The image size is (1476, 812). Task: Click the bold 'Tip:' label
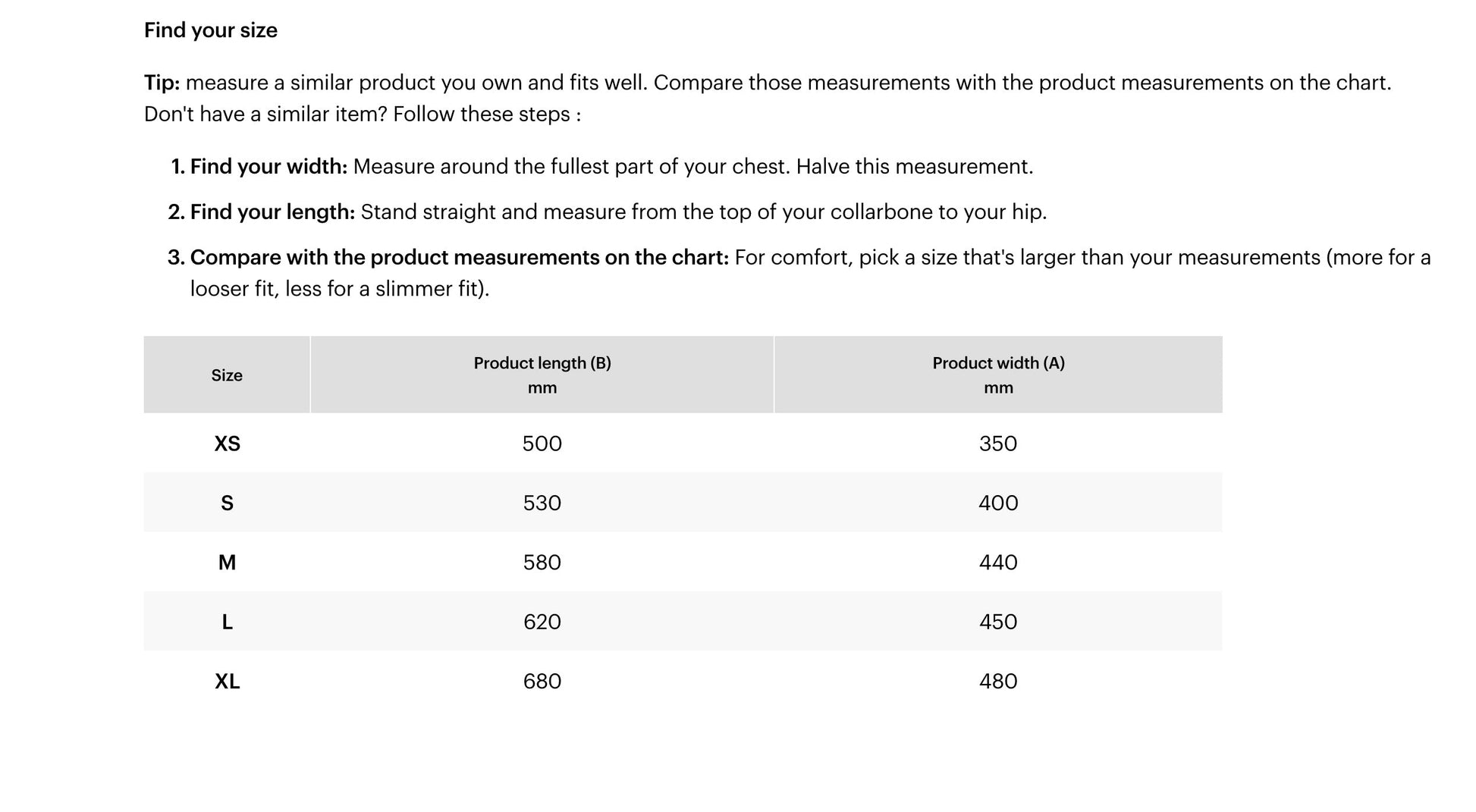click(x=162, y=83)
